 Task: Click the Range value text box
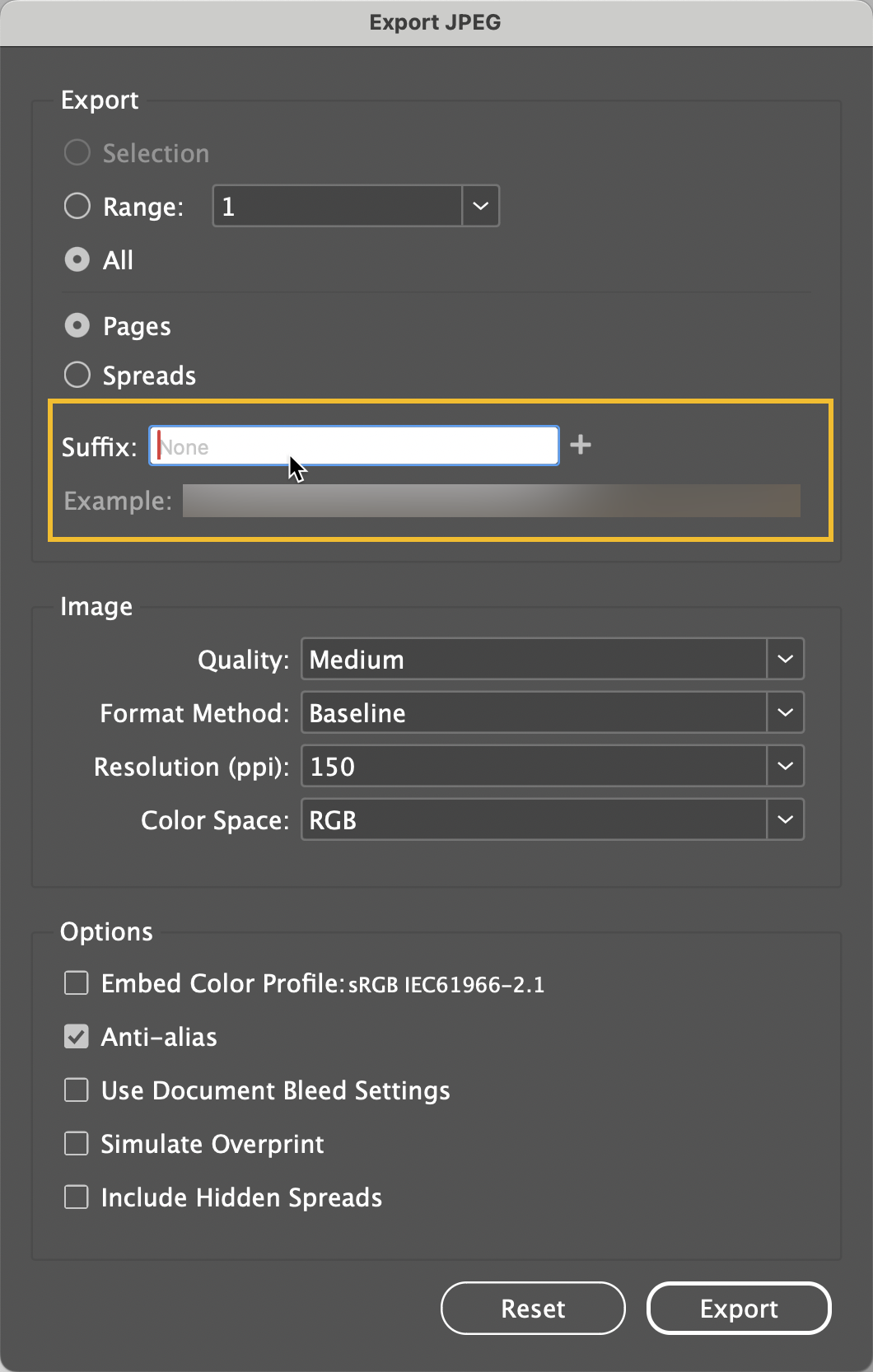[338, 206]
